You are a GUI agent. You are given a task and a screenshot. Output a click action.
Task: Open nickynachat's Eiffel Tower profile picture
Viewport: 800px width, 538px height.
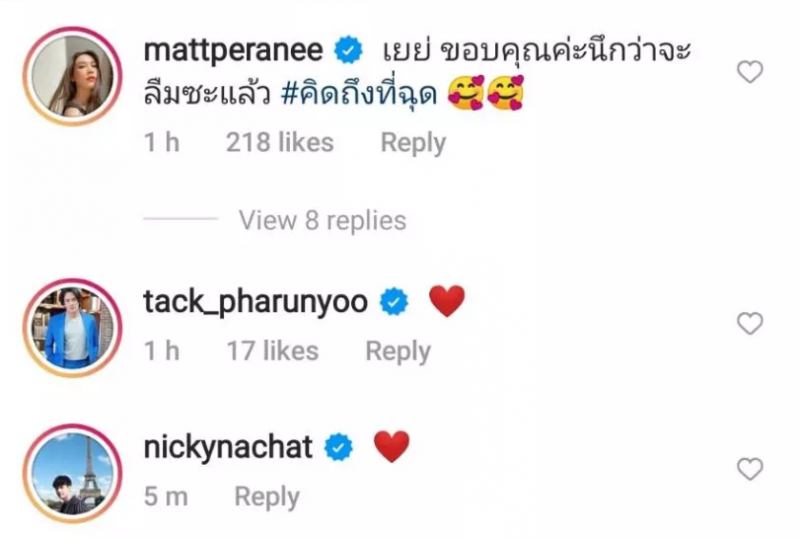(x=72, y=473)
